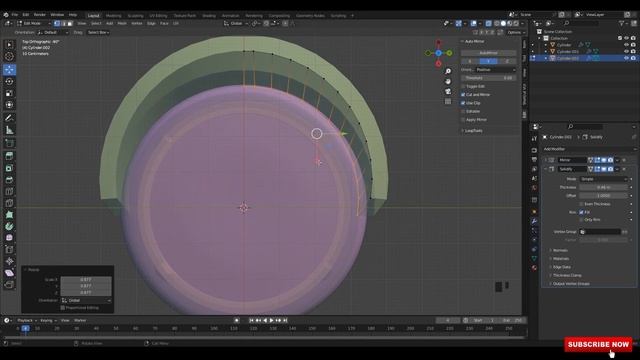Check the Only Rim option
The width and height of the screenshot is (640, 360).
[581, 220]
